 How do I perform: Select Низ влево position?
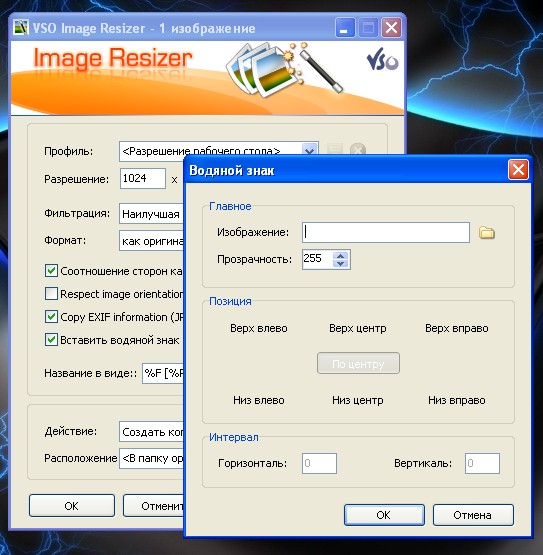pyautogui.click(x=259, y=400)
